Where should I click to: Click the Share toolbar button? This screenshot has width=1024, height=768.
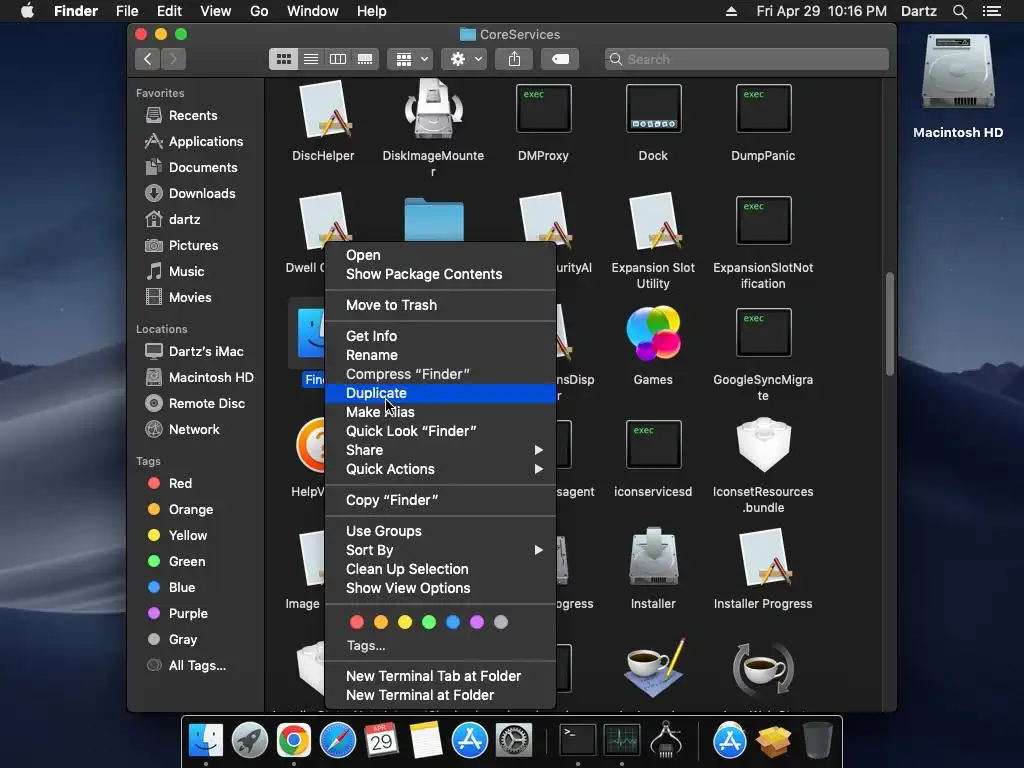tap(515, 59)
